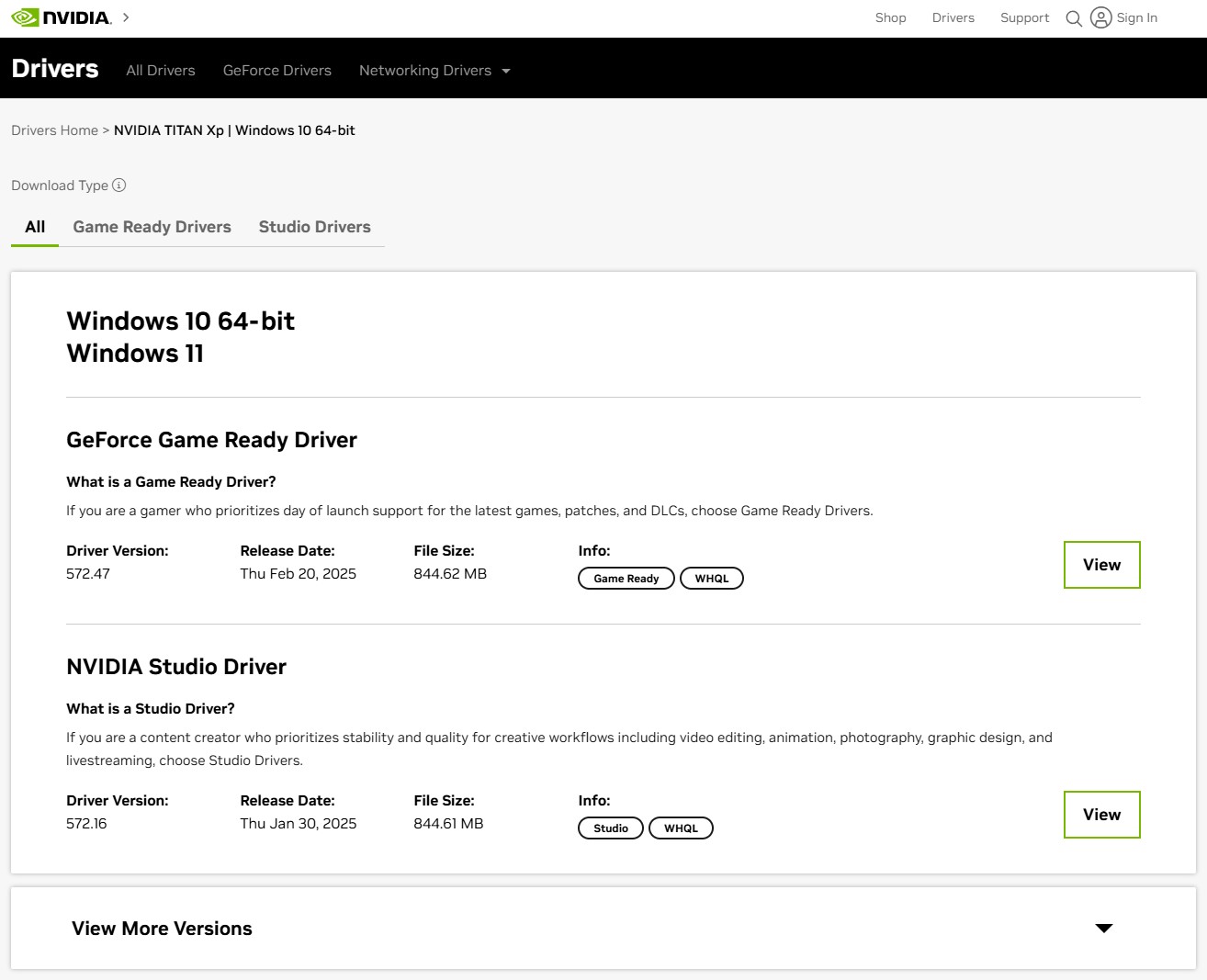
Task: Click What is a Game Ready Driver?
Action: [x=171, y=482]
